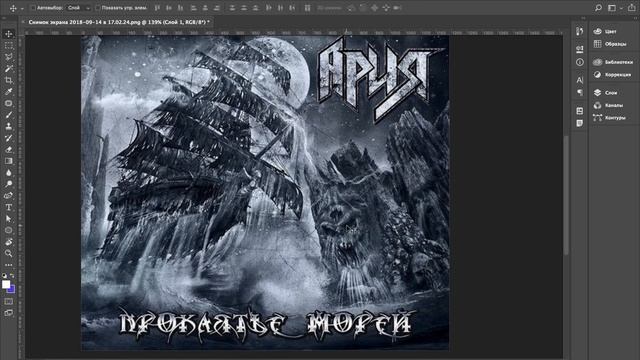Open the Paragraph panel icon
This screenshot has width=640, height=360.
580,93
